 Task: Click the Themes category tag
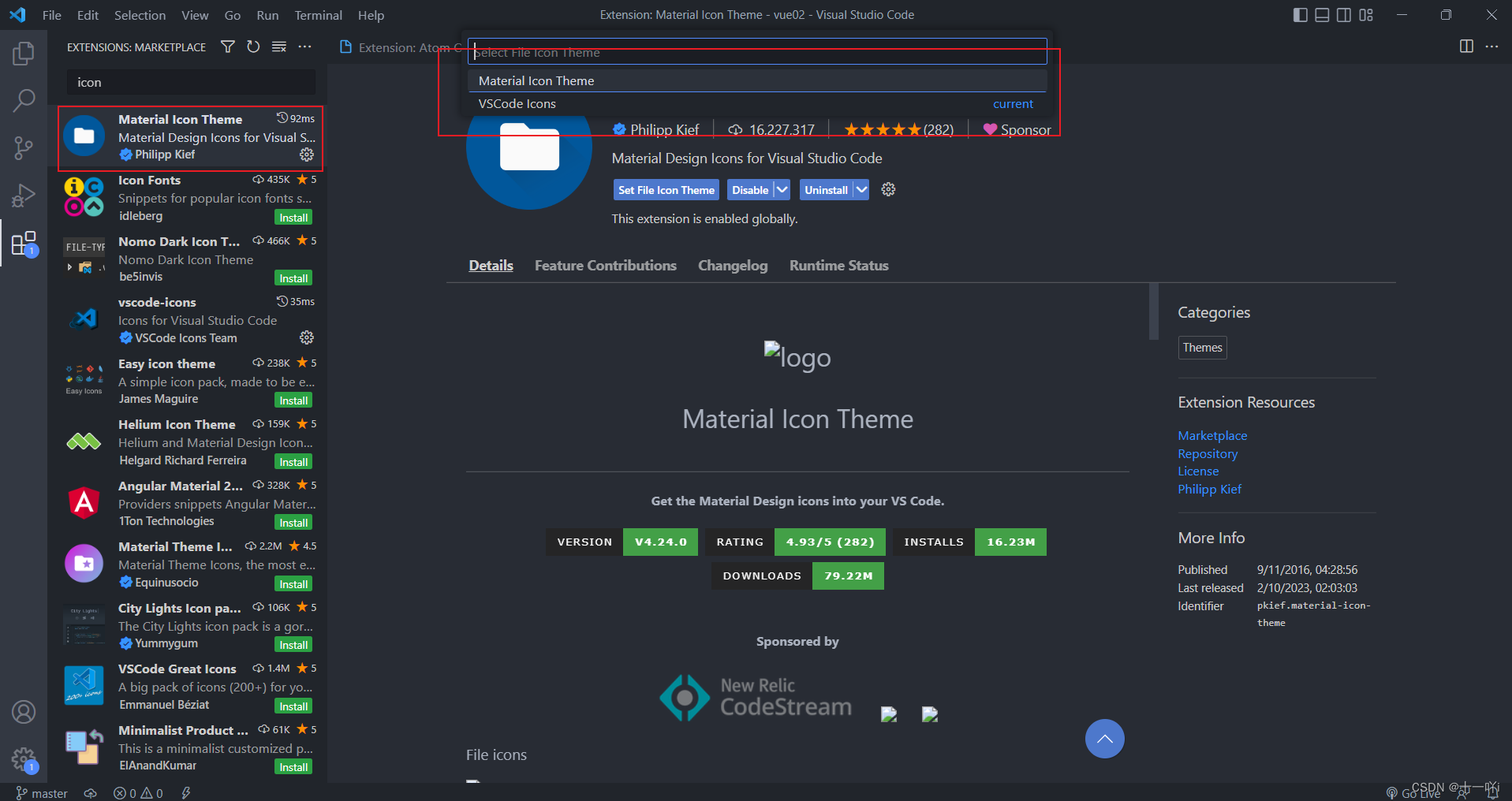coord(1202,348)
